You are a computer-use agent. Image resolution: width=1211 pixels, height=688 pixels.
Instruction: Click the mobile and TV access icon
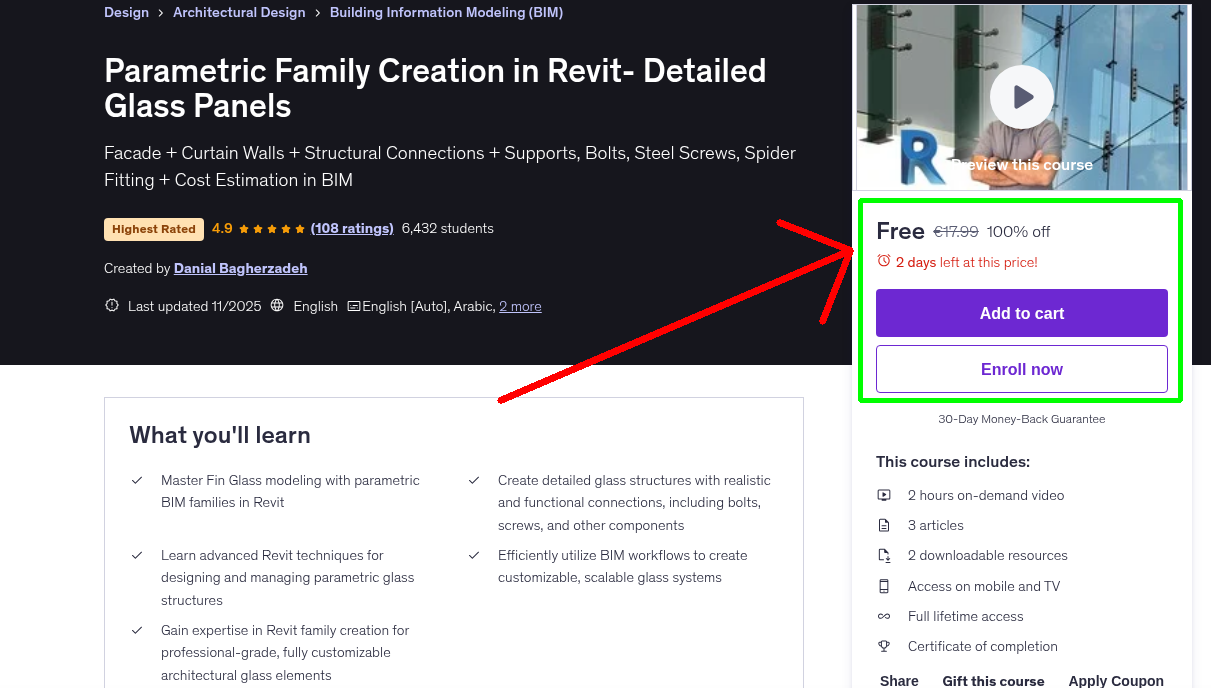[x=884, y=586]
